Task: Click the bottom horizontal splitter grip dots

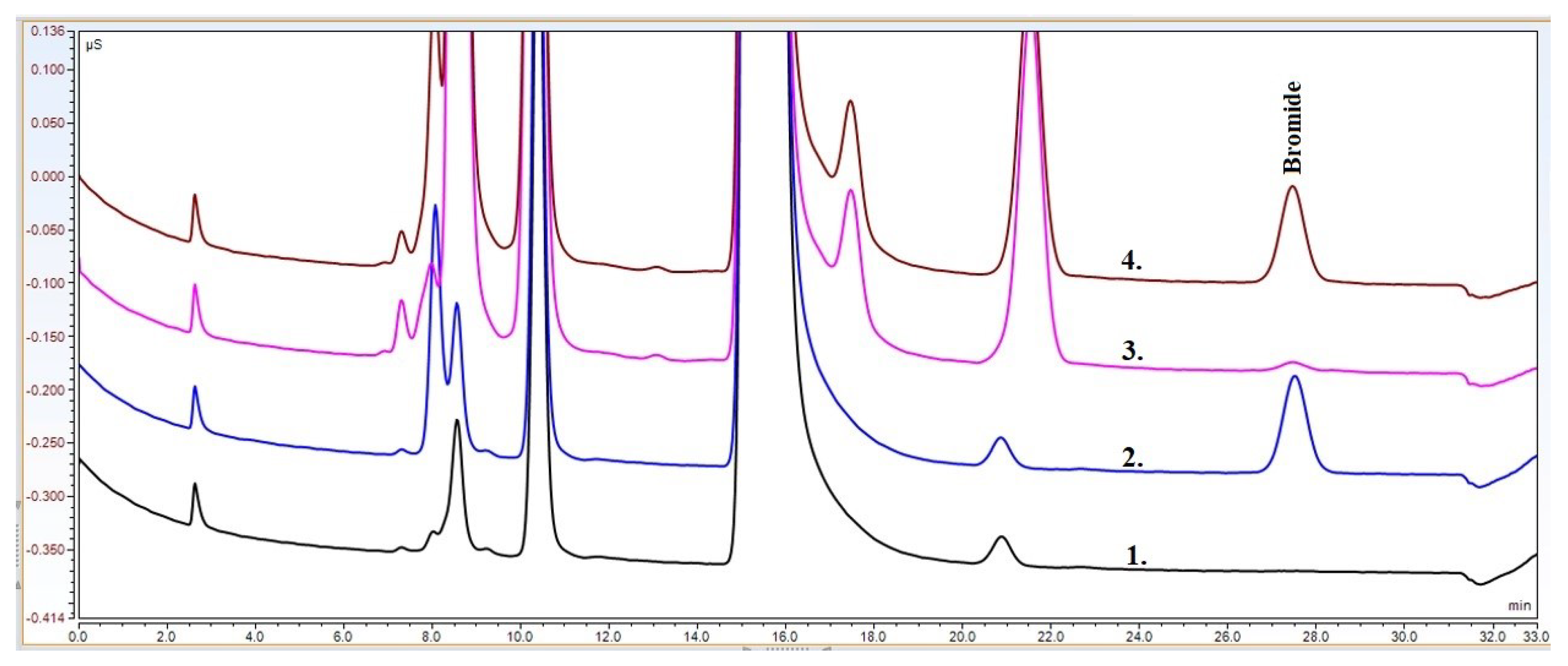Action: pyautogui.click(x=788, y=650)
